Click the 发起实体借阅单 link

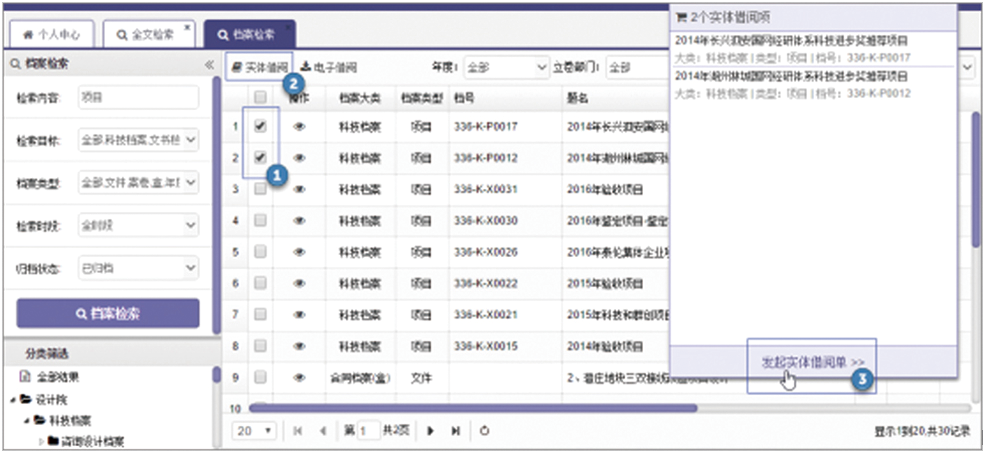[x=812, y=360]
